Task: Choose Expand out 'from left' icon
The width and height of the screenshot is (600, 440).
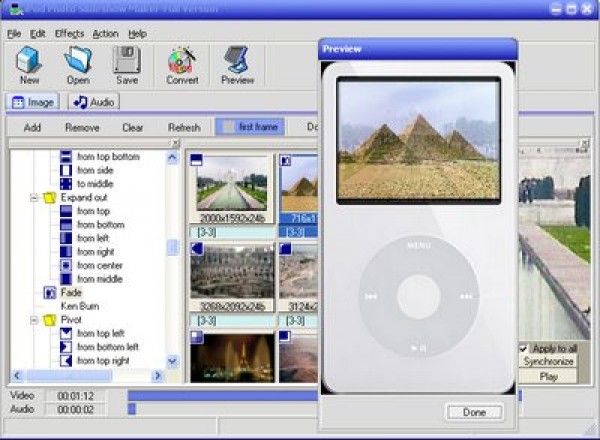Action: (66, 238)
